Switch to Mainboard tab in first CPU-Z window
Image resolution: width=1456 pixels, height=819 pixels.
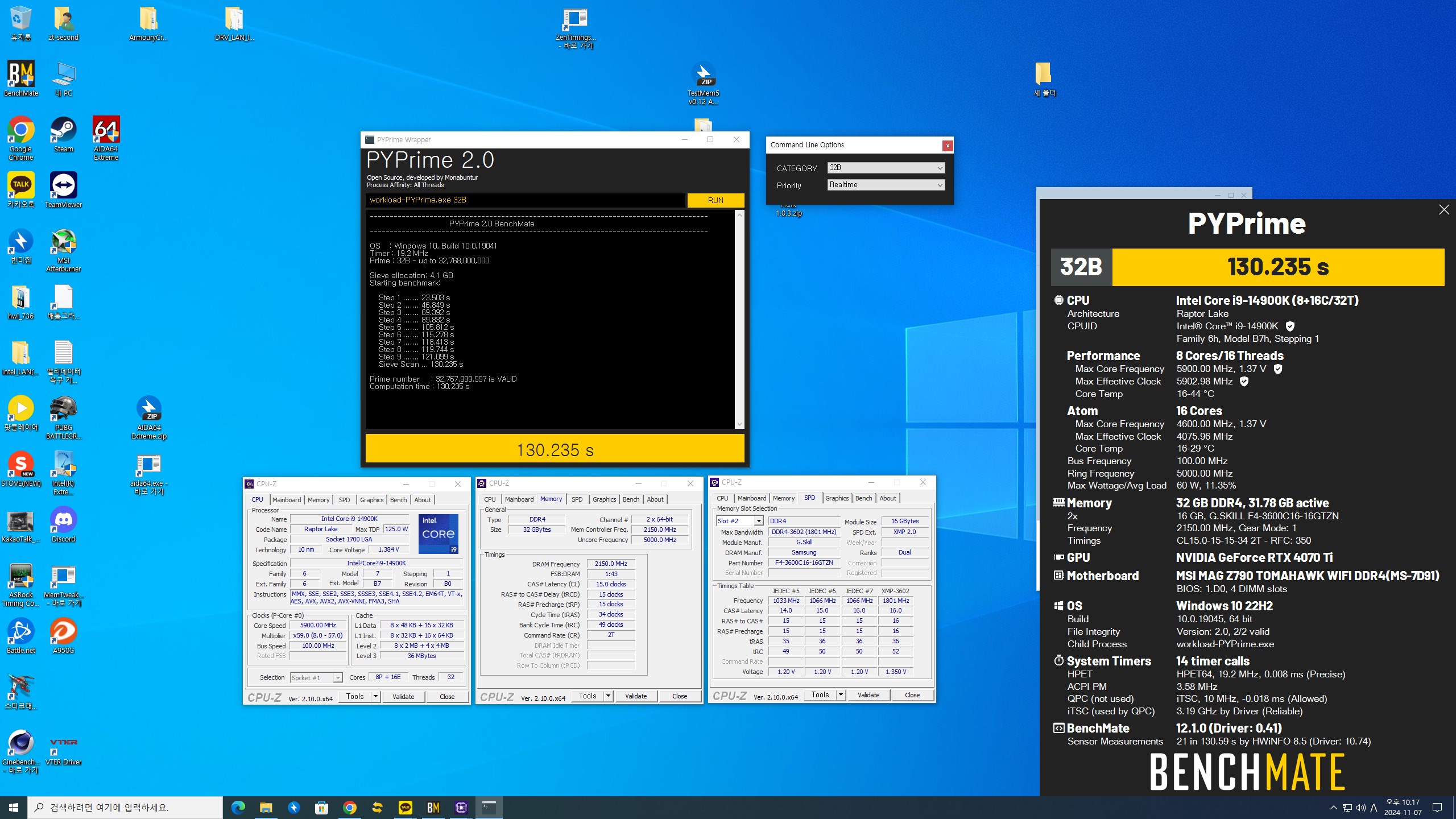click(287, 500)
